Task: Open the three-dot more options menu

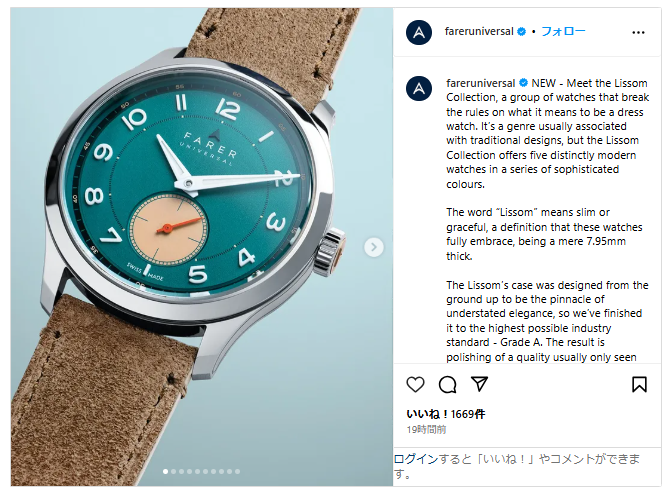Action: [x=638, y=33]
